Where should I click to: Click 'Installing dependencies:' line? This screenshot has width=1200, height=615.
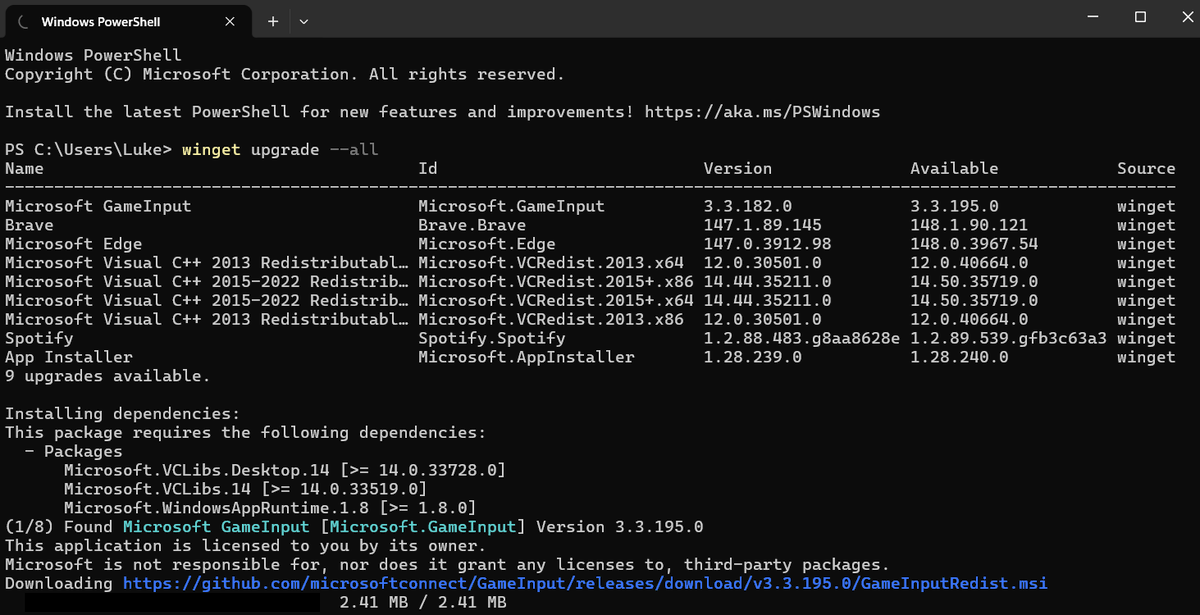click(123, 414)
